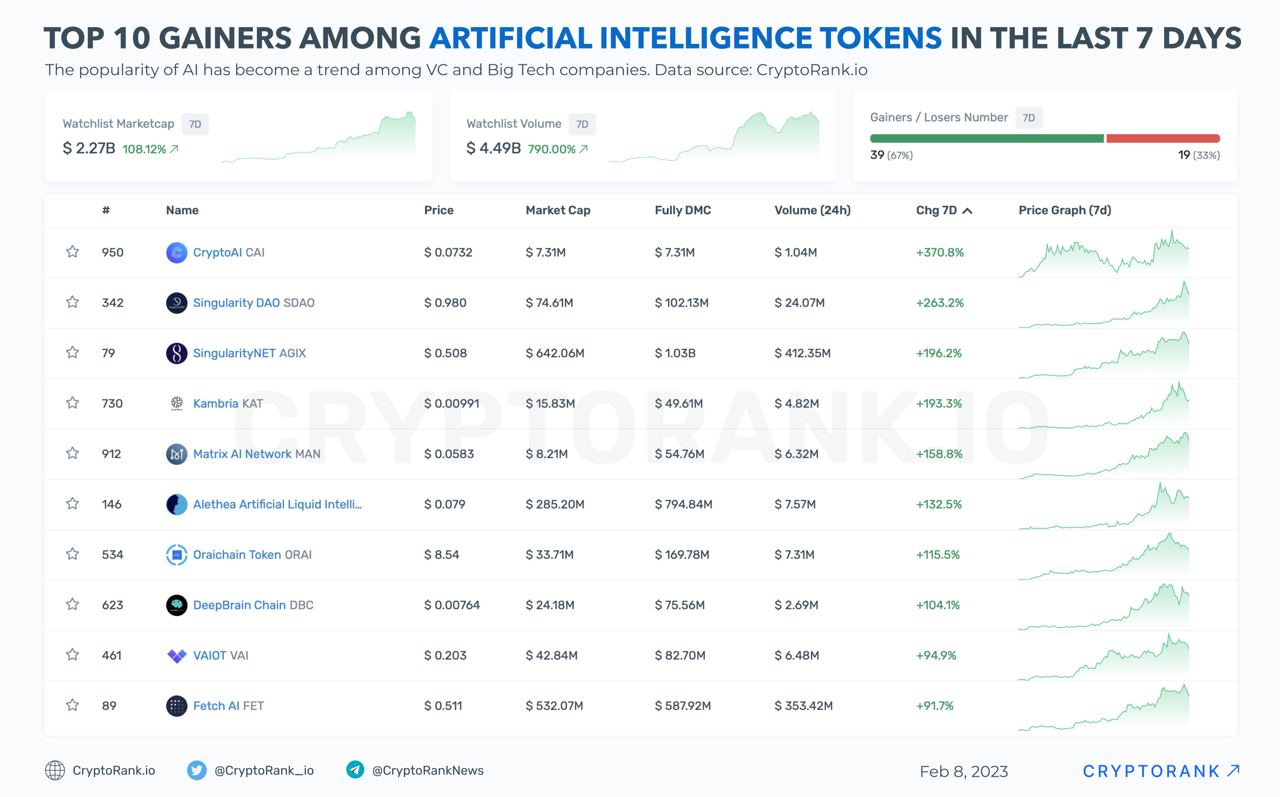Click the Oraichain Token logo icon

pyautogui.click(x=176, y=555)
